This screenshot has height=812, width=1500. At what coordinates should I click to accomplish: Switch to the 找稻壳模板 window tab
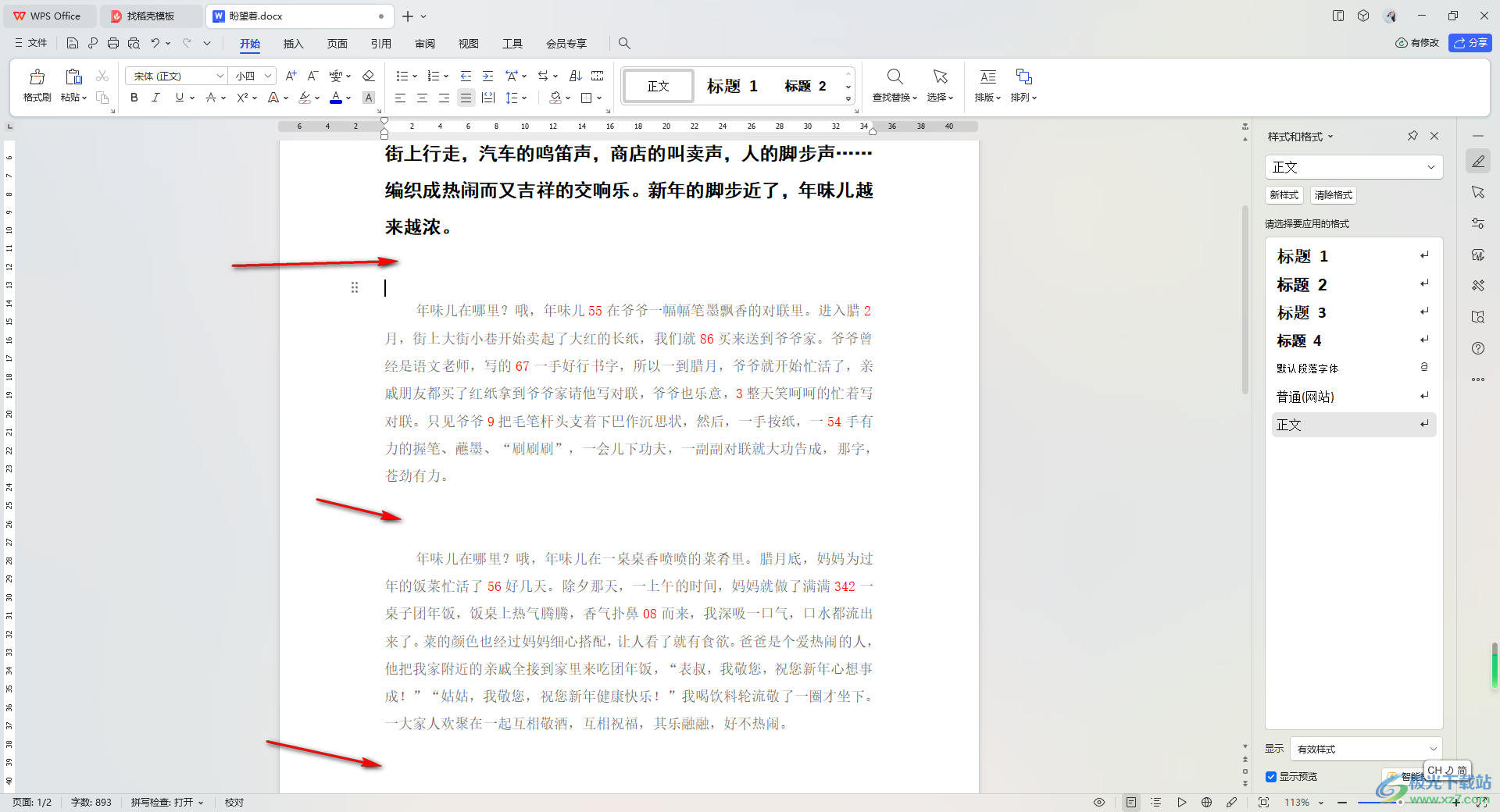pyautogui.click(x=150, y=16)
